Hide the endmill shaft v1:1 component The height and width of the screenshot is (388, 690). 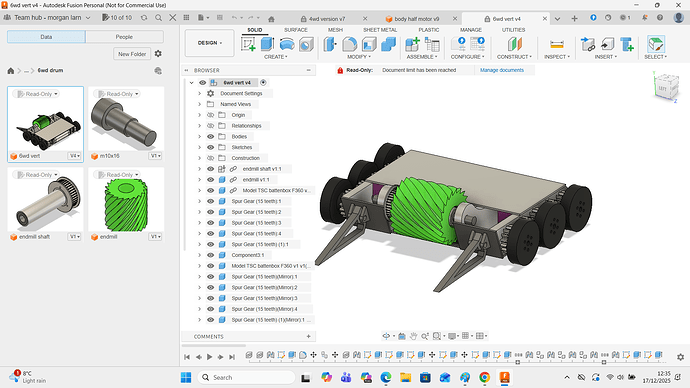pos(210,169)
